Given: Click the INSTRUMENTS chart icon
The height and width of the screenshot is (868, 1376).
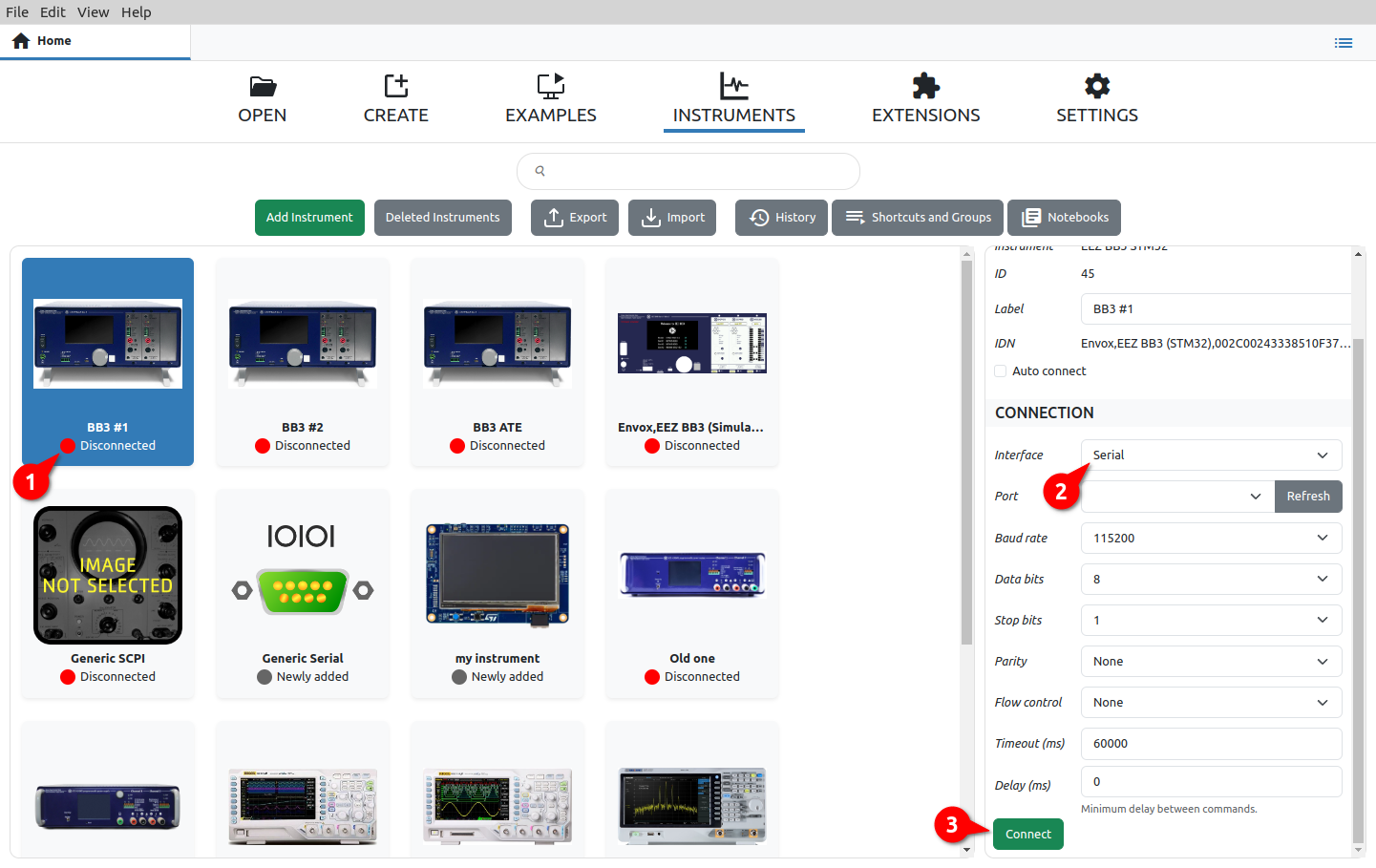Looking at the screenshot, I should [734, 86].
